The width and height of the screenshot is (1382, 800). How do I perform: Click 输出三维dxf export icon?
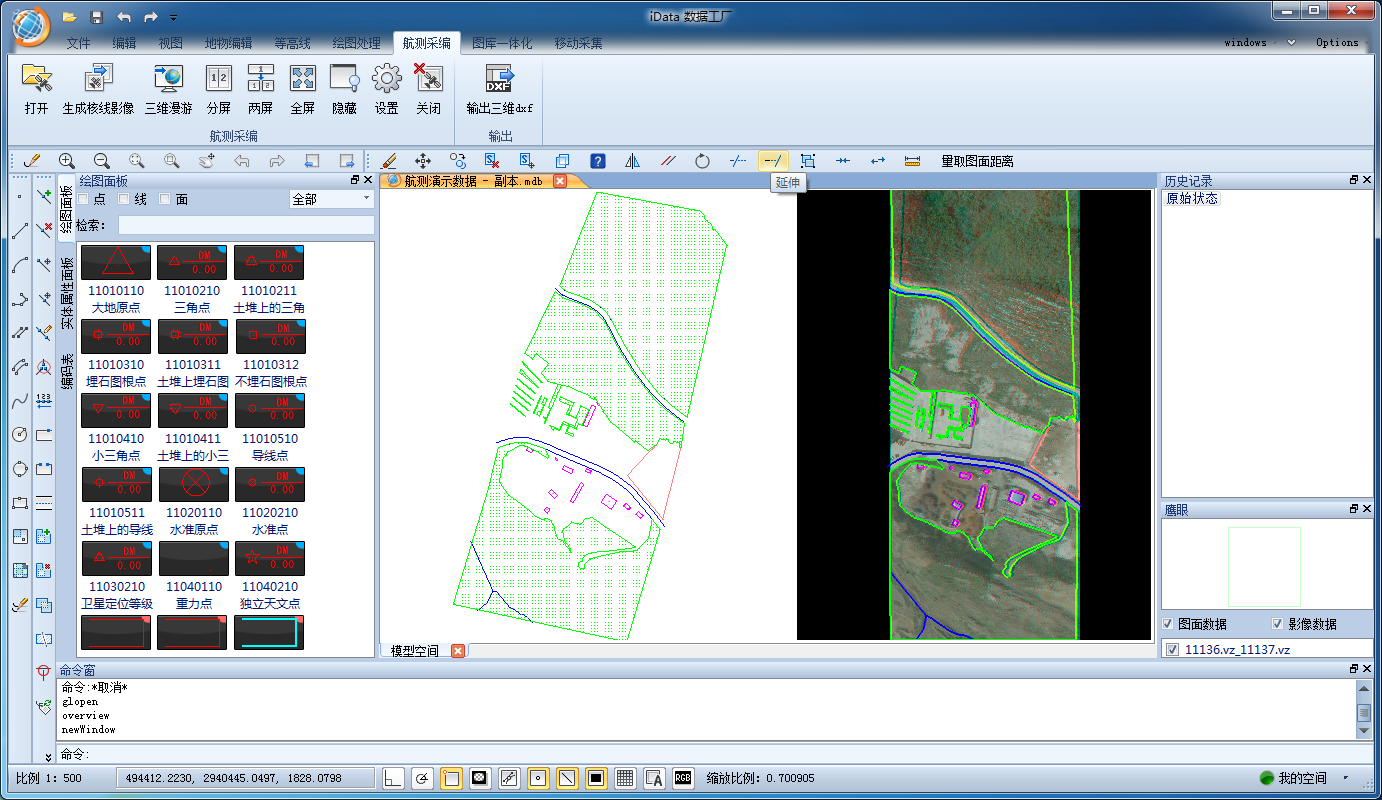(x=499, y=79)
